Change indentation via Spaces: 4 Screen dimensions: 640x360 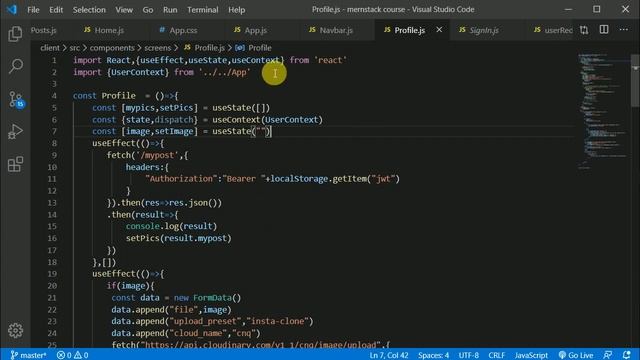pos(433,355)
